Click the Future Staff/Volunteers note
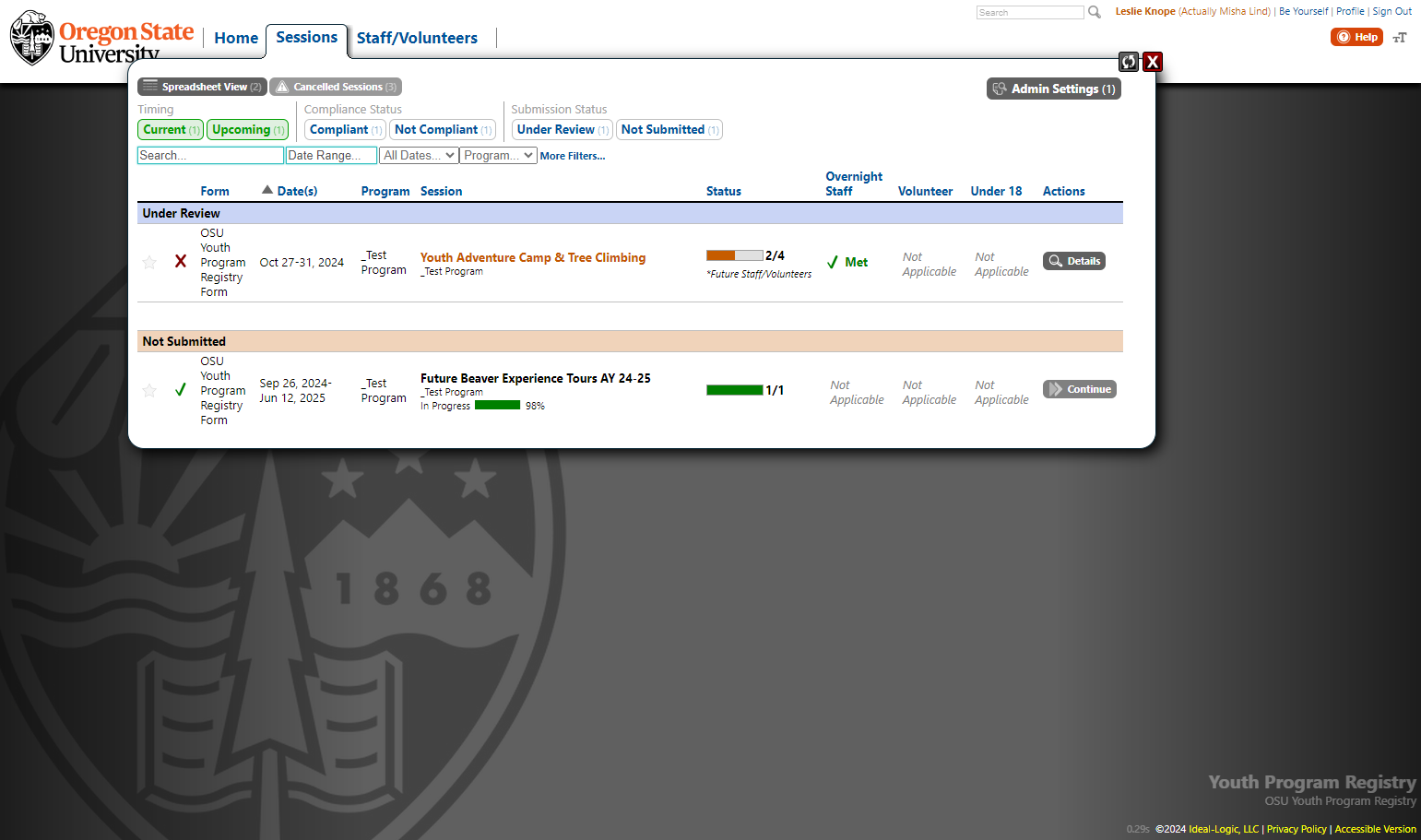 pos(759,274)
